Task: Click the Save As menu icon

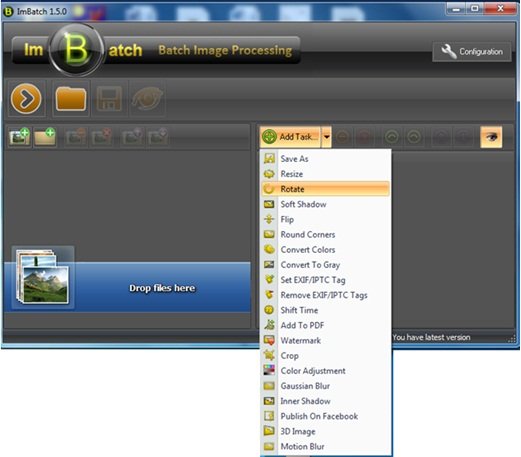Action: click(x=269, y=158)
